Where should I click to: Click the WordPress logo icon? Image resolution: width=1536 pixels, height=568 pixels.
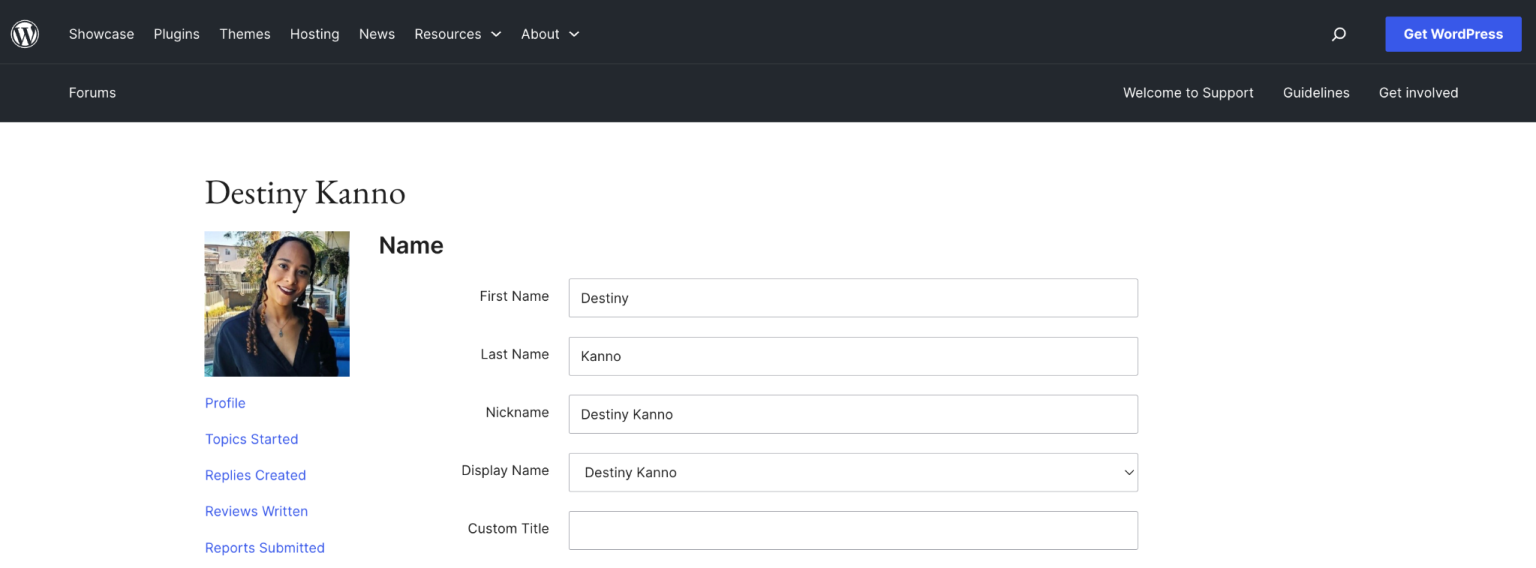click(x=25, y=34)
